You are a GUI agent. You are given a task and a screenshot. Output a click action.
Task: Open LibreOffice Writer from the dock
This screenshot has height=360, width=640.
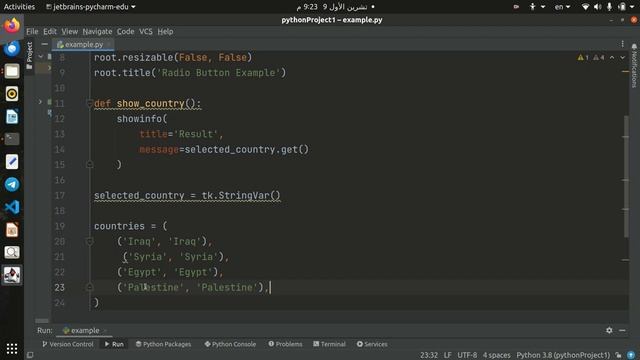pos(12,117)
